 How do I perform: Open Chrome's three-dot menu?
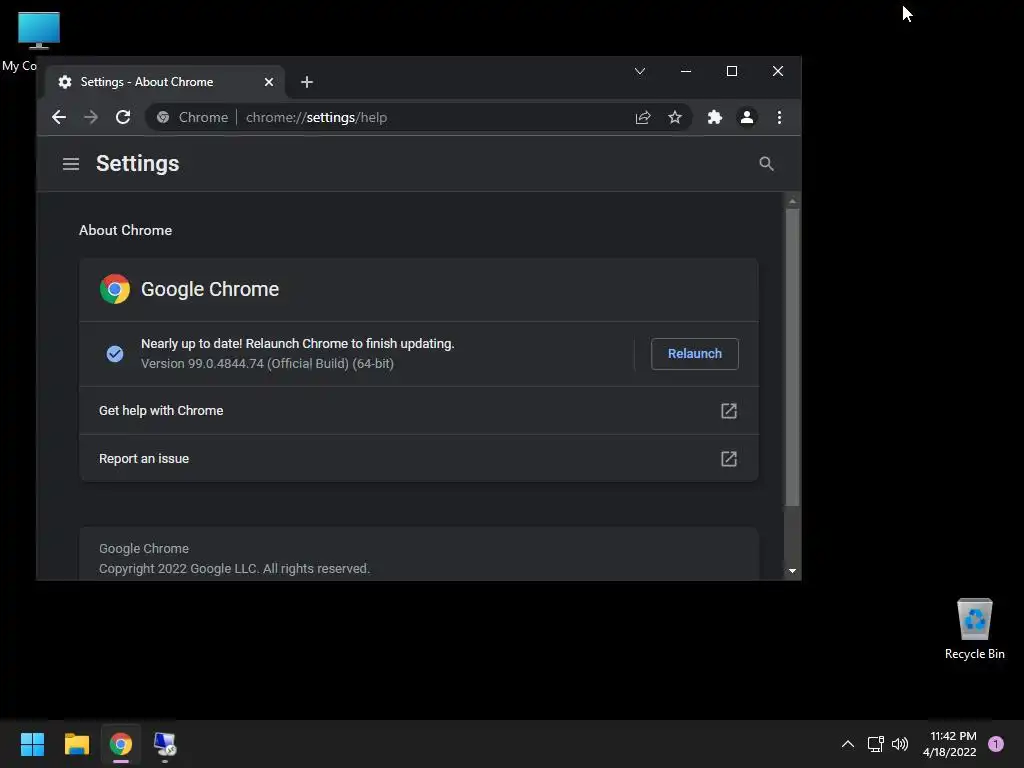(779, 118)
